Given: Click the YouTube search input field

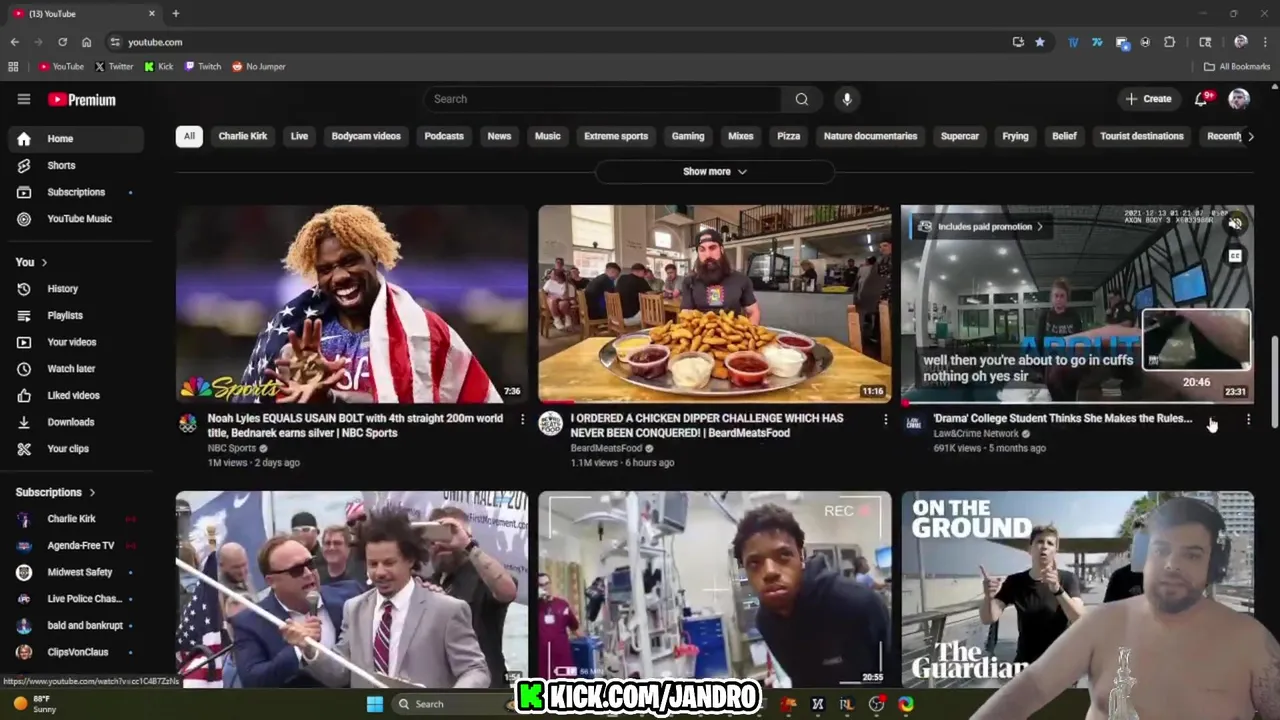Looking at the screenshot, I should [603, 99].
